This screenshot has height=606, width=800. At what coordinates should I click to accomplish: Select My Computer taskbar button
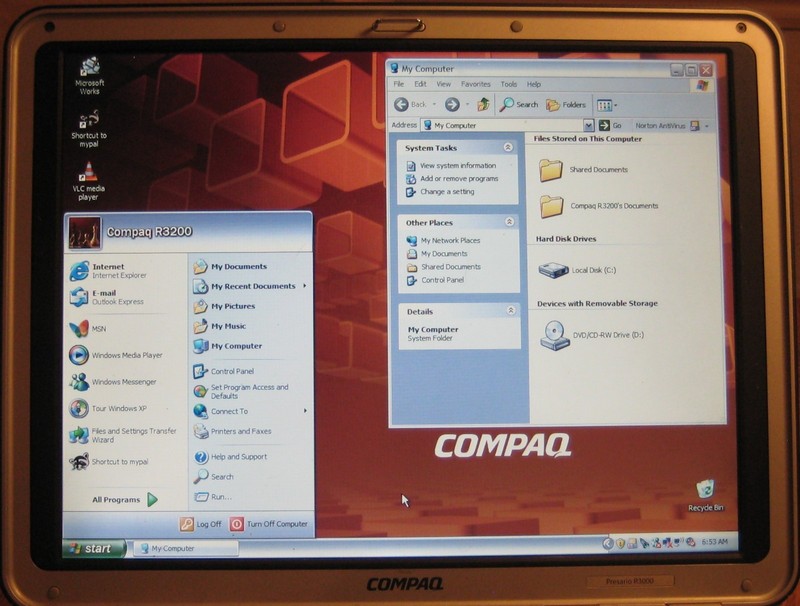tap(186, 548)
